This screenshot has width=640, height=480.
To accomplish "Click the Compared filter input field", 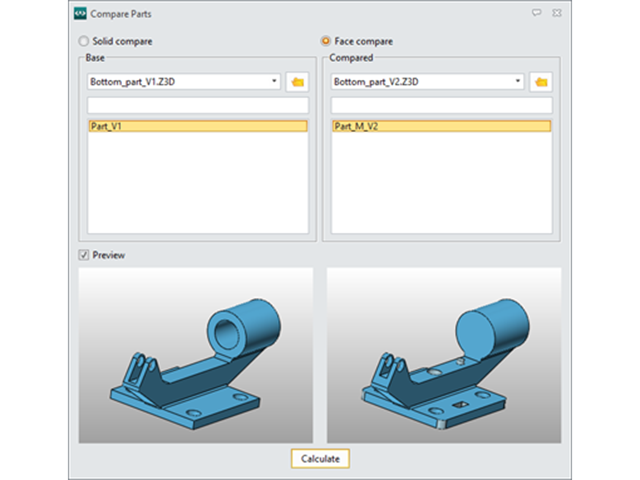I will (442, 105).
